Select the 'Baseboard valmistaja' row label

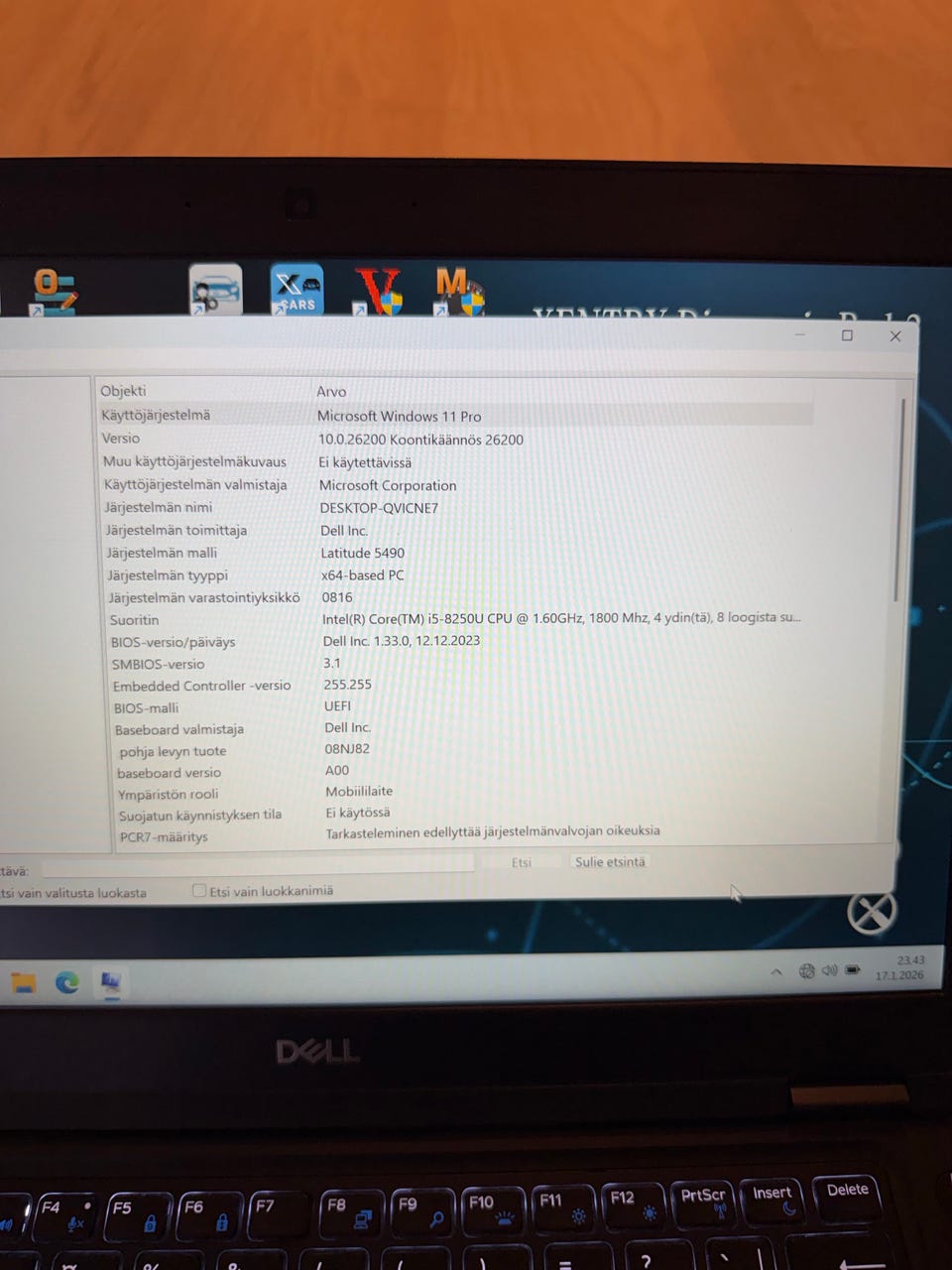pos(178,729)
